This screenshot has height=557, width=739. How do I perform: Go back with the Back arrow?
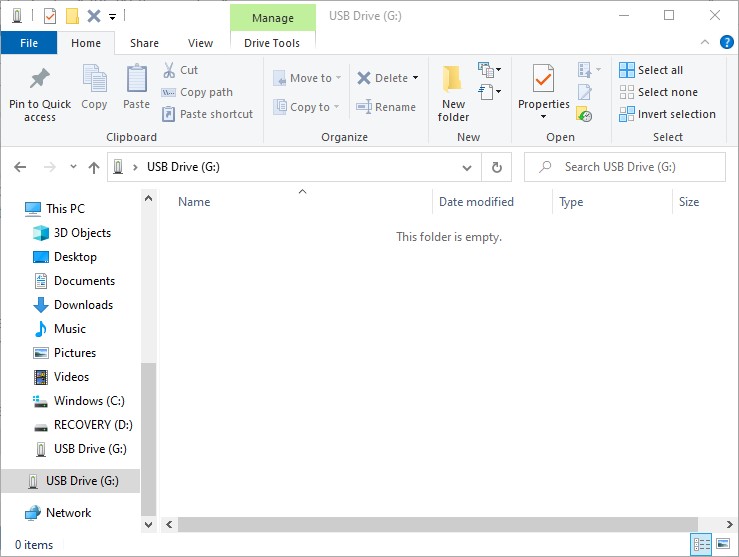coord(20,167)
